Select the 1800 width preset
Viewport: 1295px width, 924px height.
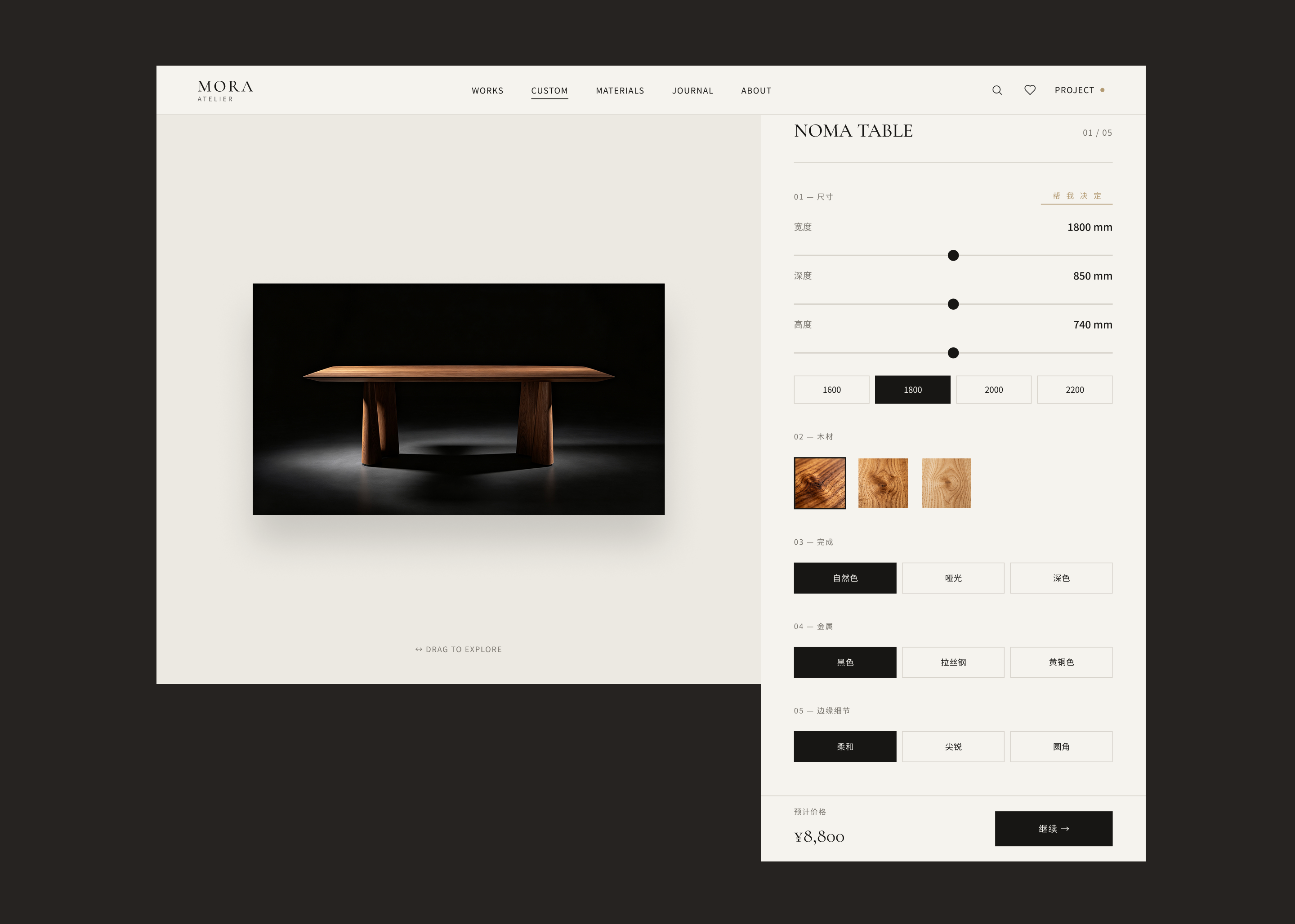click(x=912, y=390)
